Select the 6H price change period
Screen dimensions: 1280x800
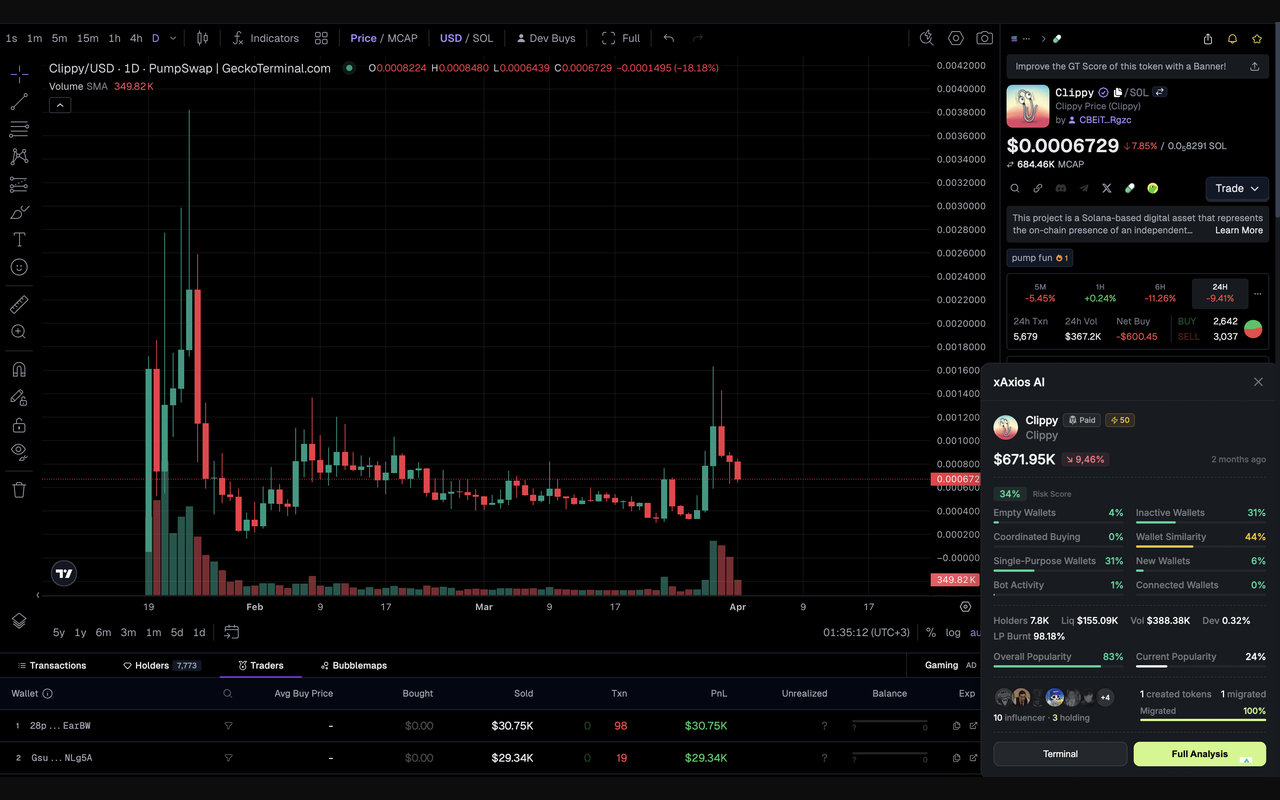click(x=1160, y=293)
